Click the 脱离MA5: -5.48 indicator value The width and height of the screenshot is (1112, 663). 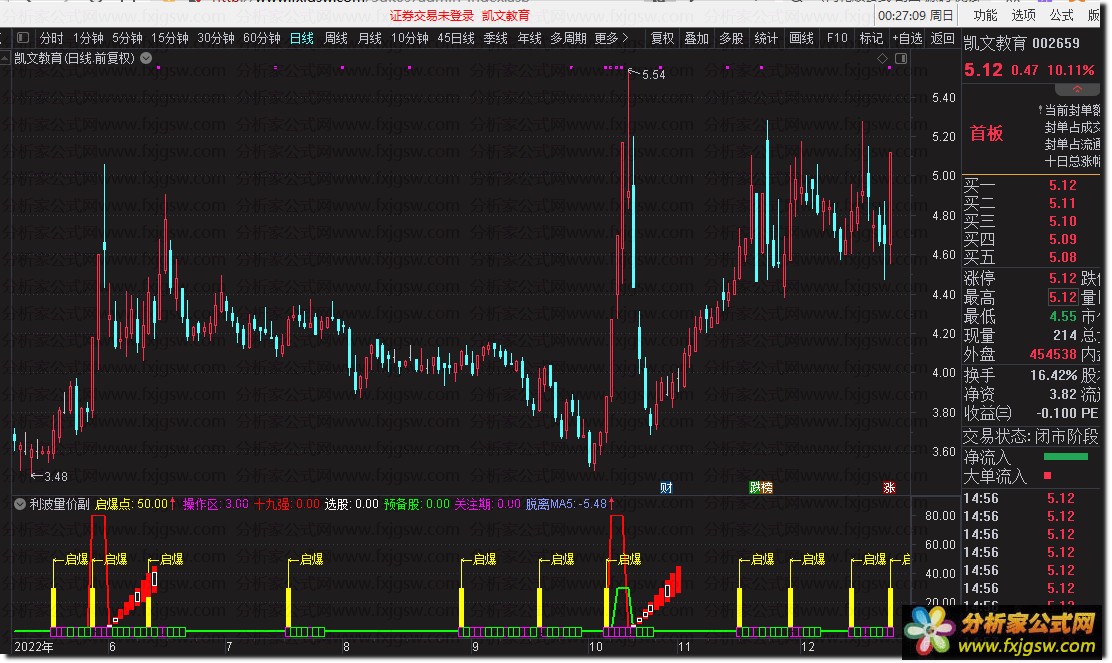(569, 503)
